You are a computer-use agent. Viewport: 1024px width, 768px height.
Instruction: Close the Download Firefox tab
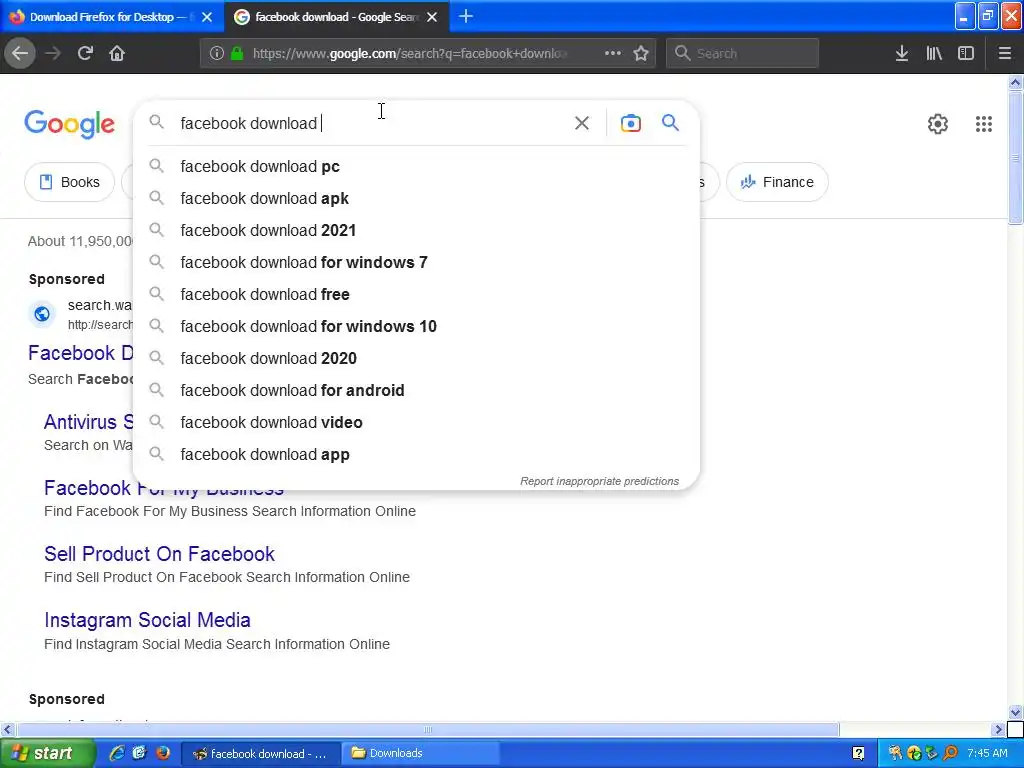click(x=207, y=17)
